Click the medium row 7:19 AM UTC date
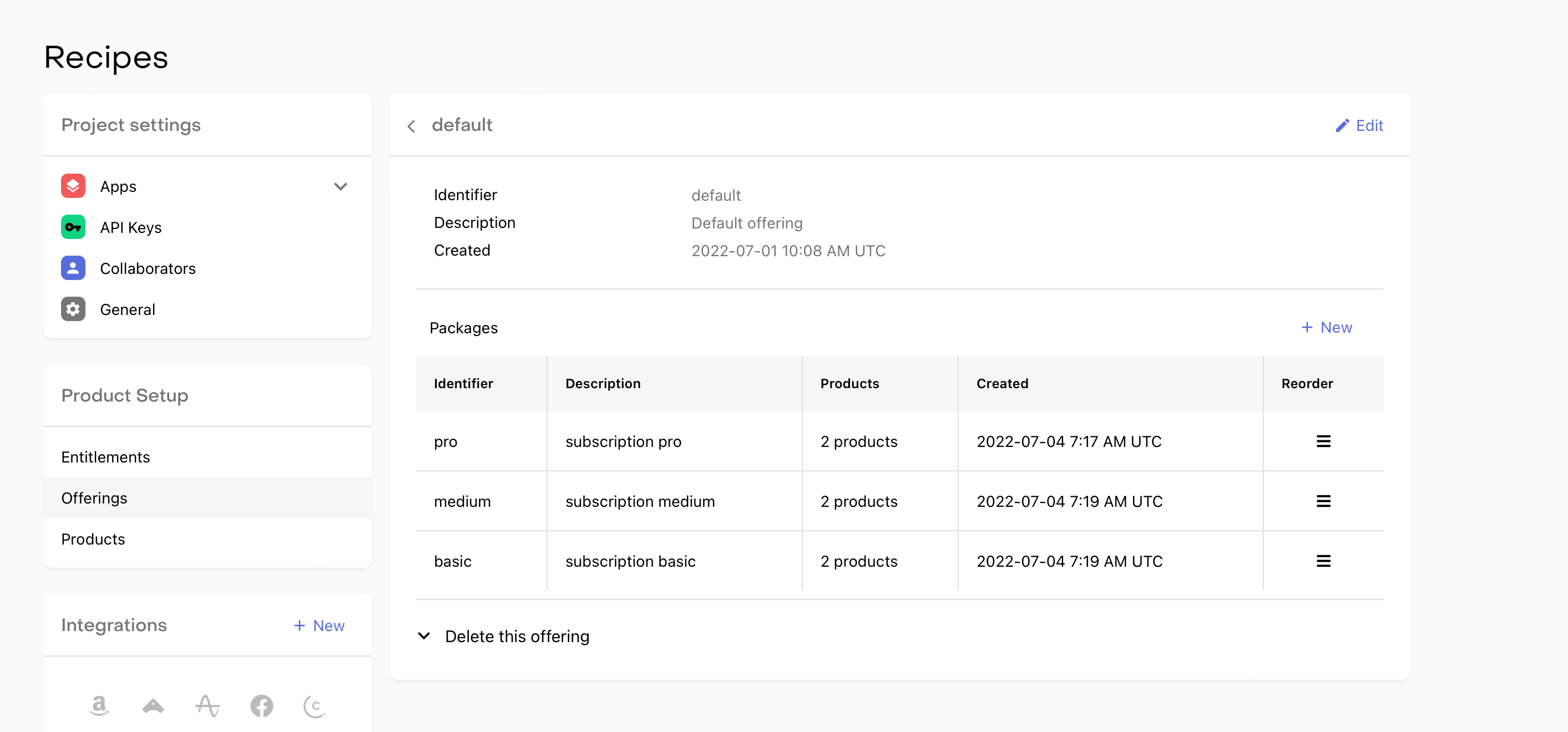1568x732 pixels. tap(1070, 501)
